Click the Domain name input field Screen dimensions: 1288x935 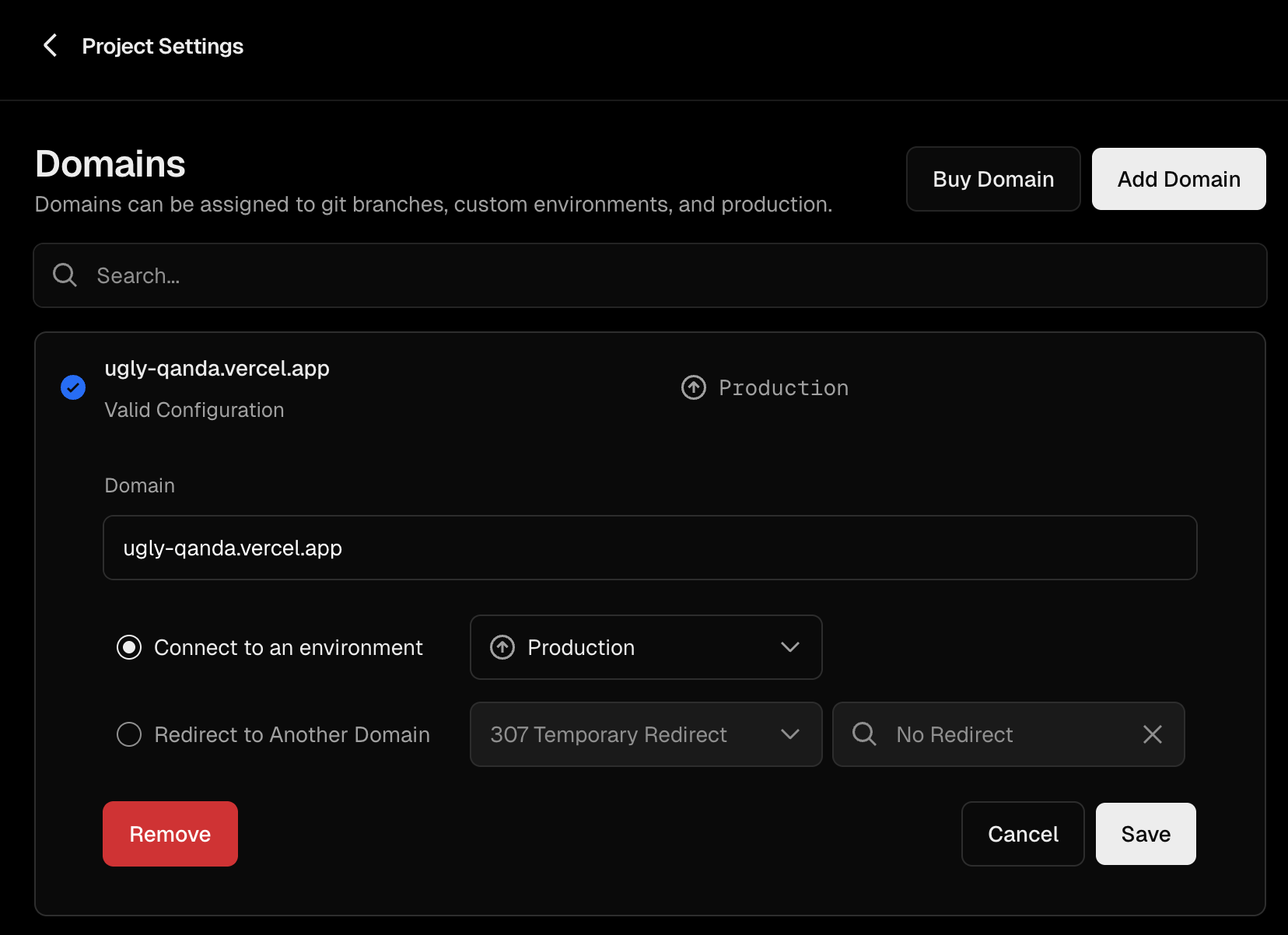(650, 548)
